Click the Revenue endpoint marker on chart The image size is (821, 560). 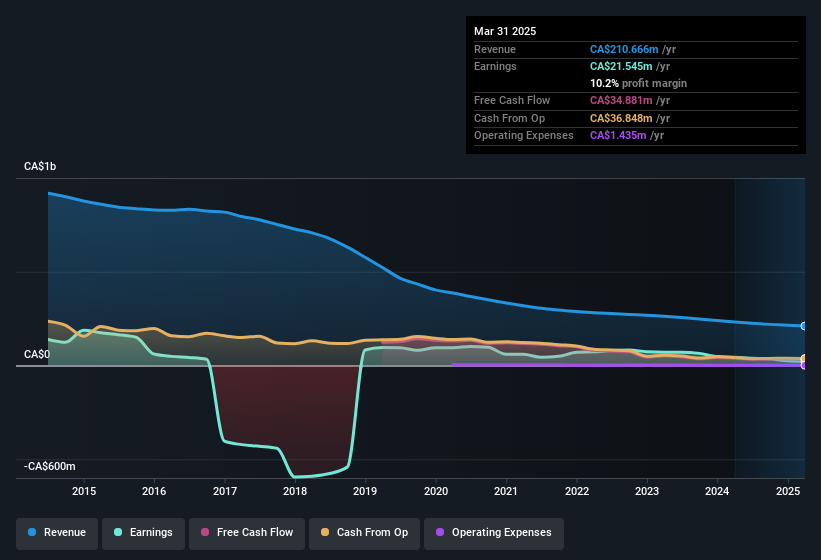coord(804,326)
